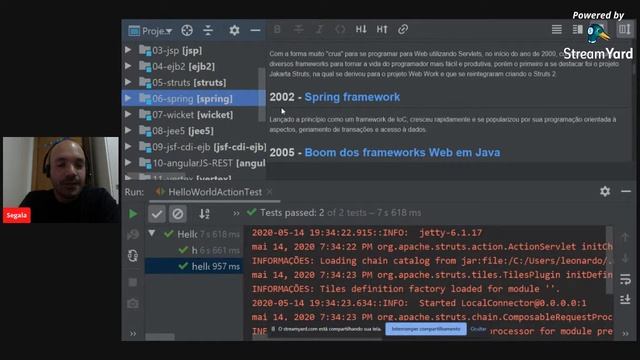This screenshot has height=360, width=640.
Task: Close the HelloWorldActionTest run tab
Action: point(269,192)
